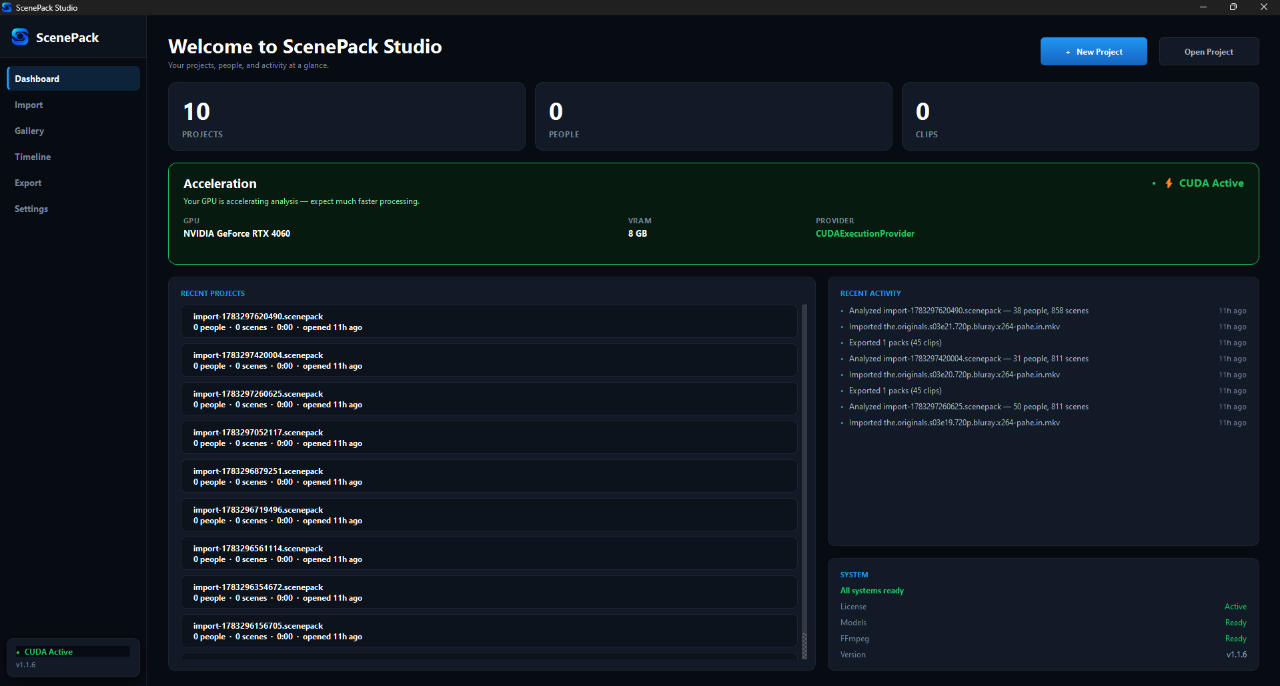Click the Clips count card
Image resolution: width=1280 pixels, height=686 pixels.
point(1080,116)
